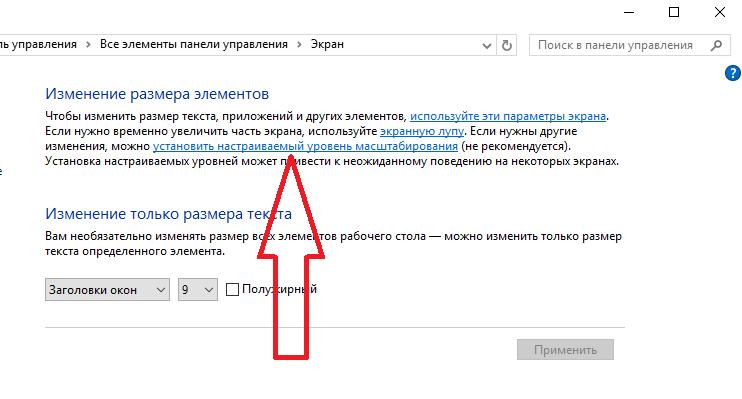The height and width of the screenshot is (399, 742).
Task: Click the 'Применить' apply button
Action: (565, 349)
